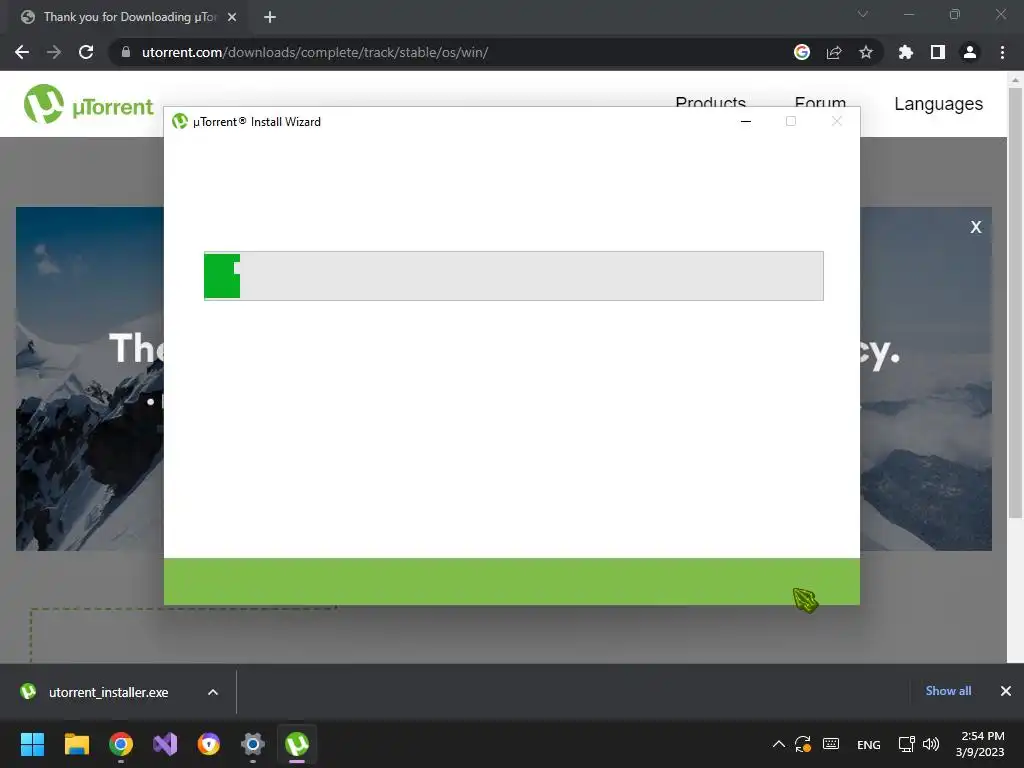Click the Google icon in address bar

point(802,52)
